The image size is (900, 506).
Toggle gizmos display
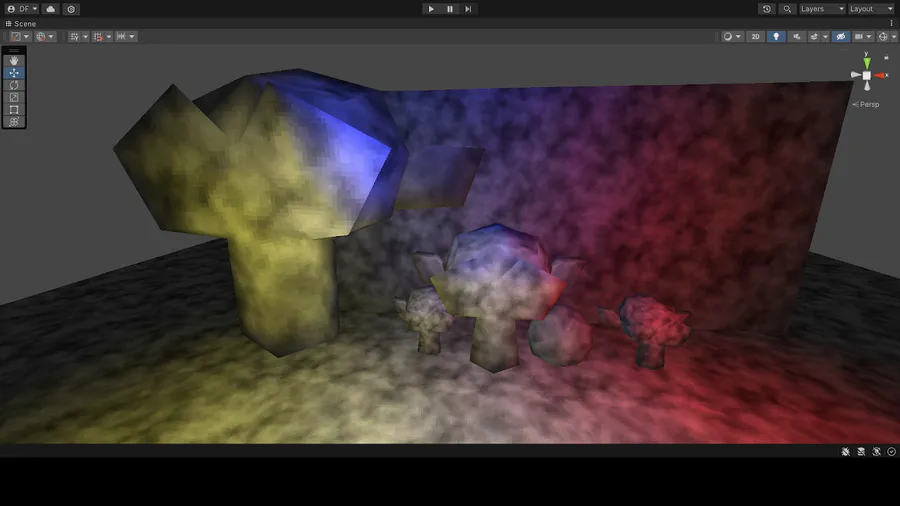click(883, 36)
